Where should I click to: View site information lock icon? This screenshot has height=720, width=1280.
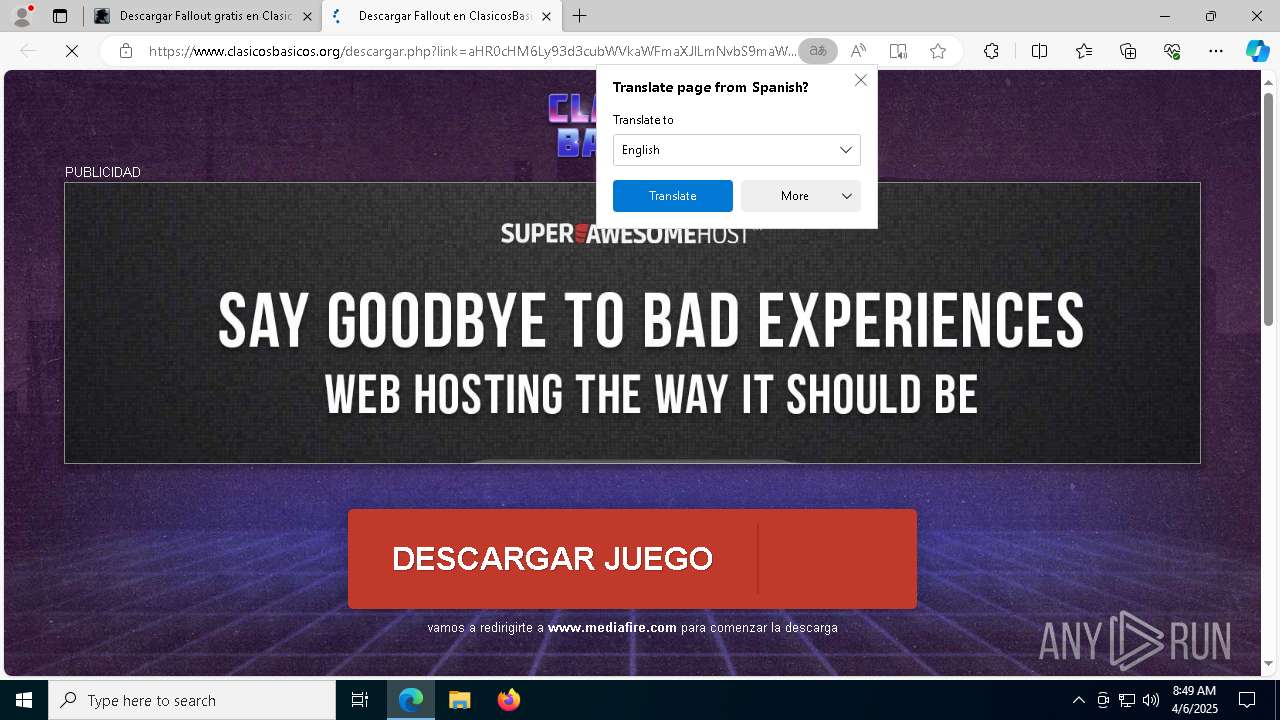coord(125,51)
